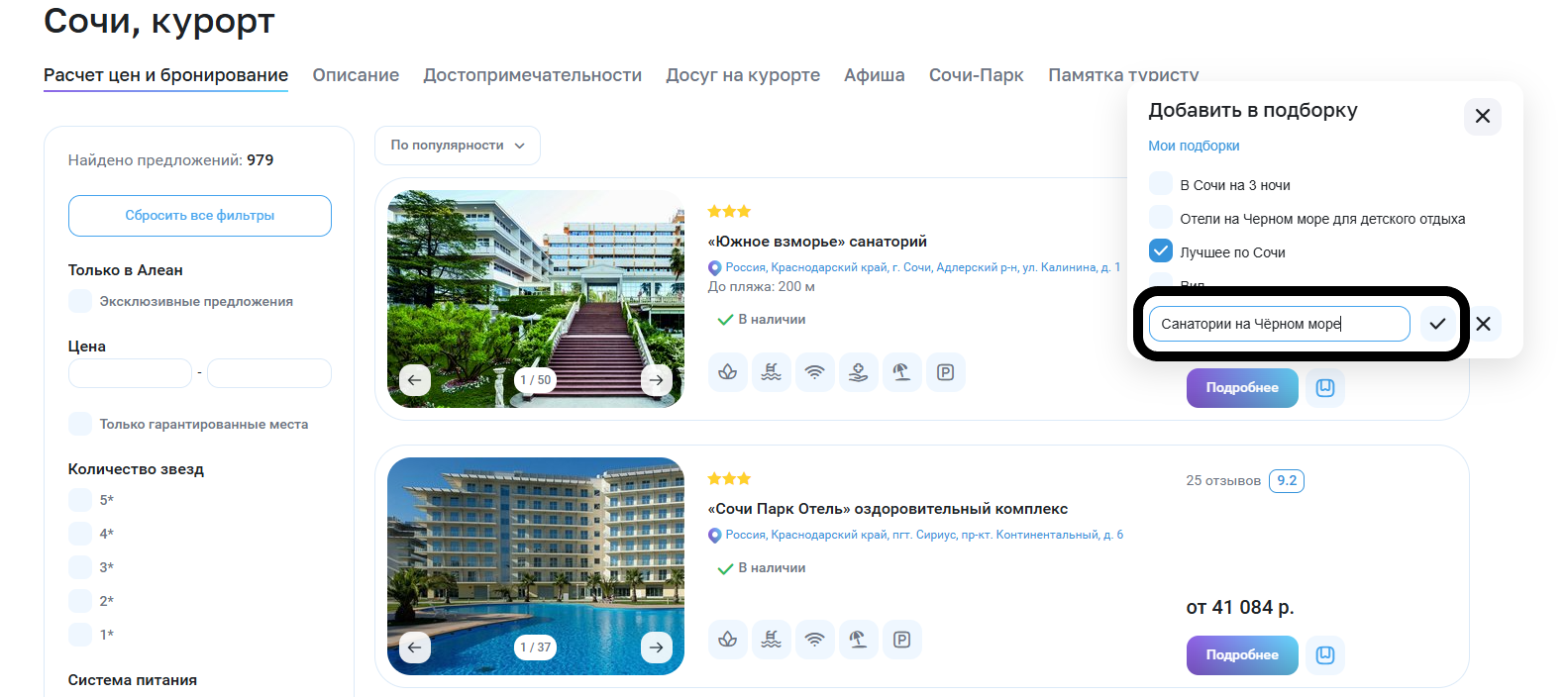This screenshot has height=697, width=1568.
Task: Open «Сочи Парк Отель» оздоровительный комплекс title
Action: click(888, 509)
